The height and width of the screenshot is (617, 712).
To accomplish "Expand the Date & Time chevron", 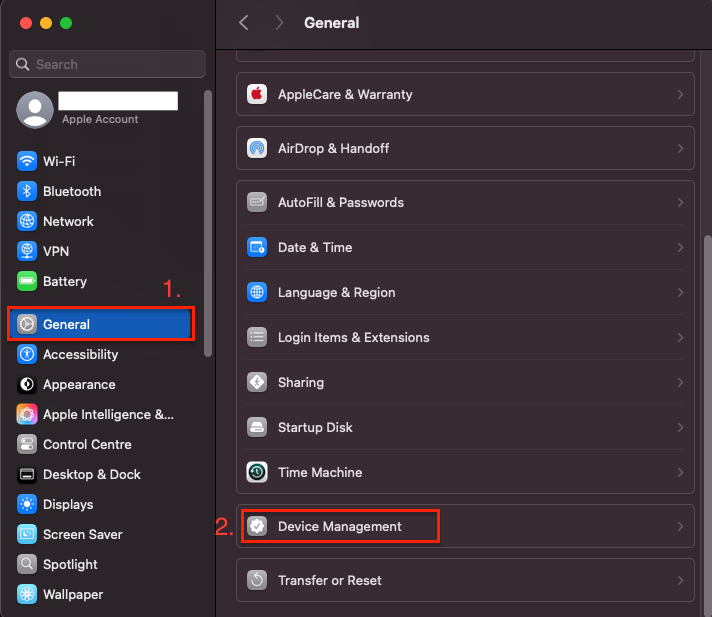I will tap(680, 247).
